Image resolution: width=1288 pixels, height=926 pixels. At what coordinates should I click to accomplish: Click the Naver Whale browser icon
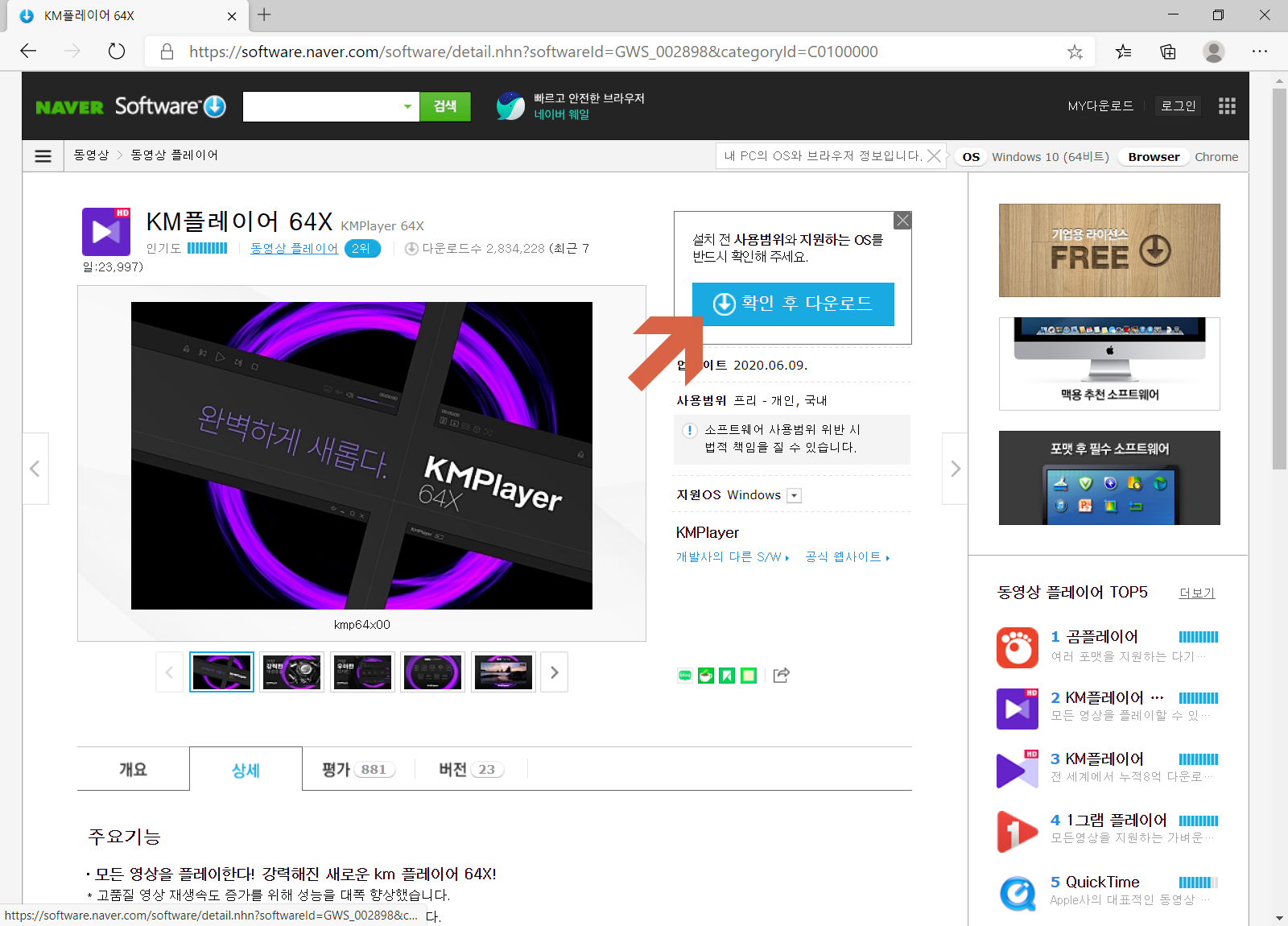[x=510, y=106]
